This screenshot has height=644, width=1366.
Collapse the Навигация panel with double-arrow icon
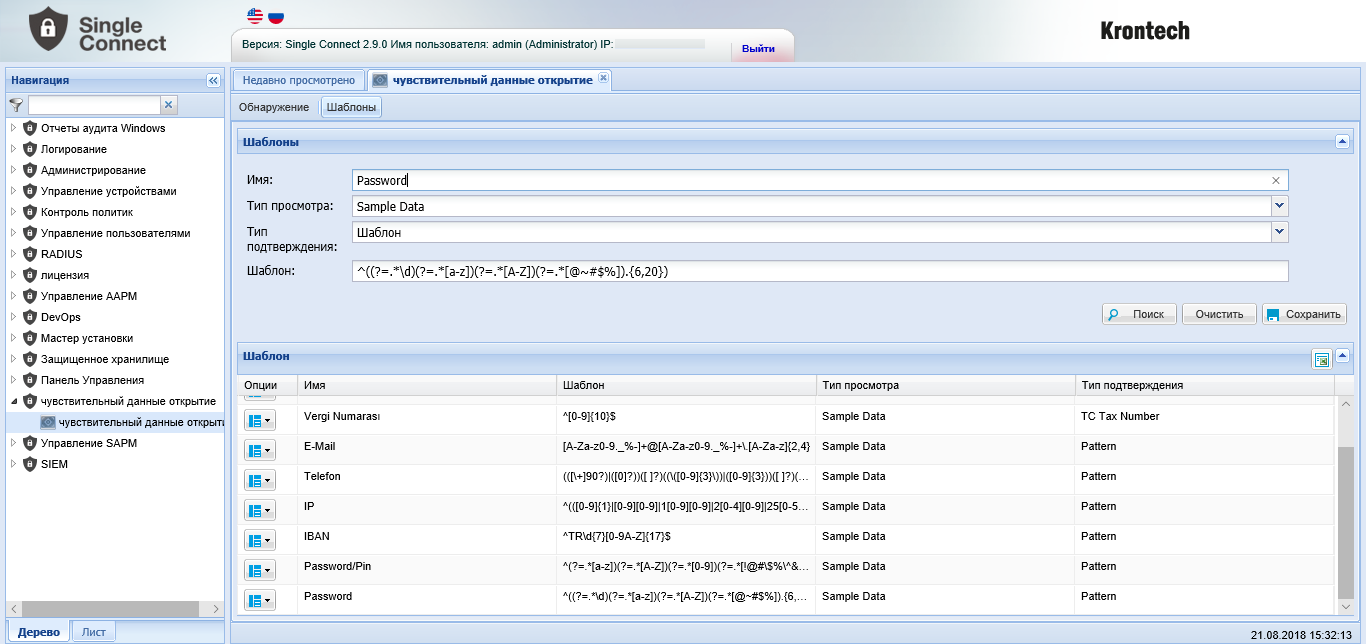(213, 80)
